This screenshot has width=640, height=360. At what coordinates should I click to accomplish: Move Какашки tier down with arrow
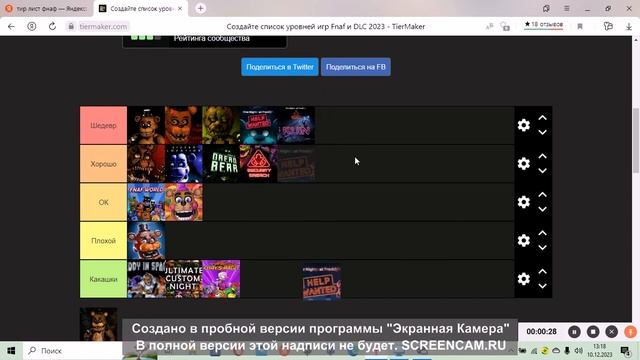click(542, 286)
